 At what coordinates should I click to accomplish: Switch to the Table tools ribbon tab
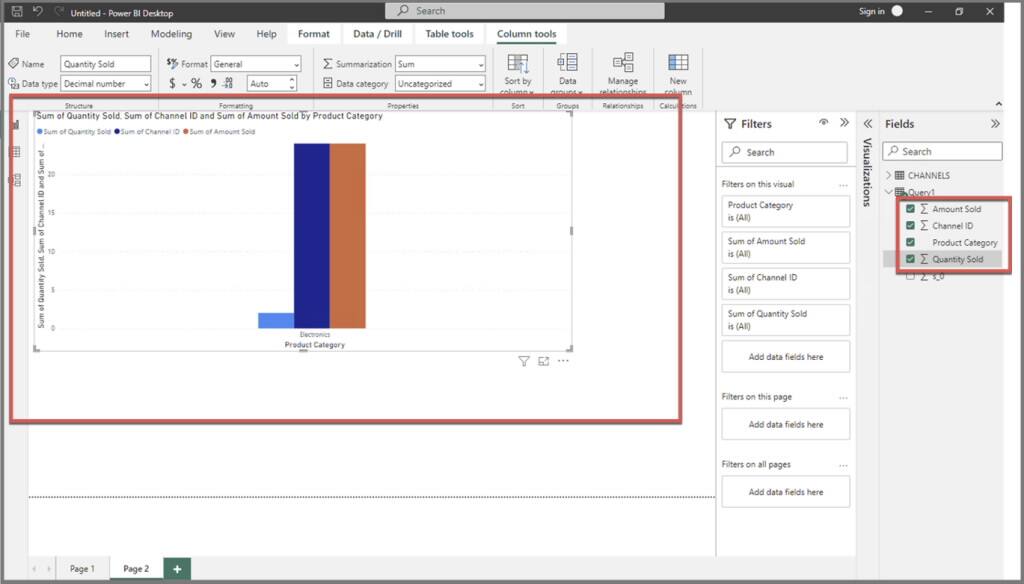[448, 33]
